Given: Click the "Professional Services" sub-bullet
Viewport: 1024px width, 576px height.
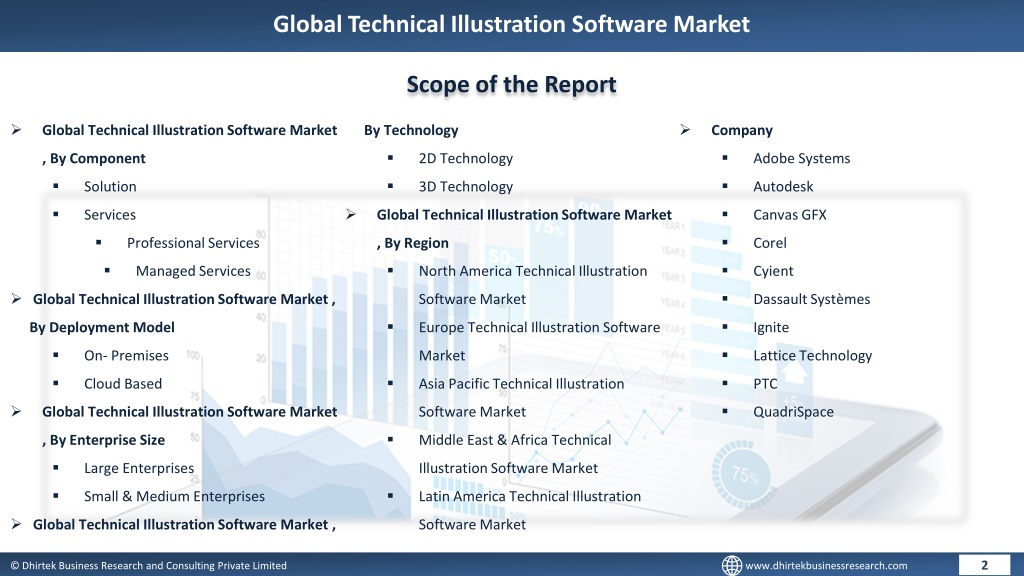Looking at the screenshot, I should (x=193, y=243).
